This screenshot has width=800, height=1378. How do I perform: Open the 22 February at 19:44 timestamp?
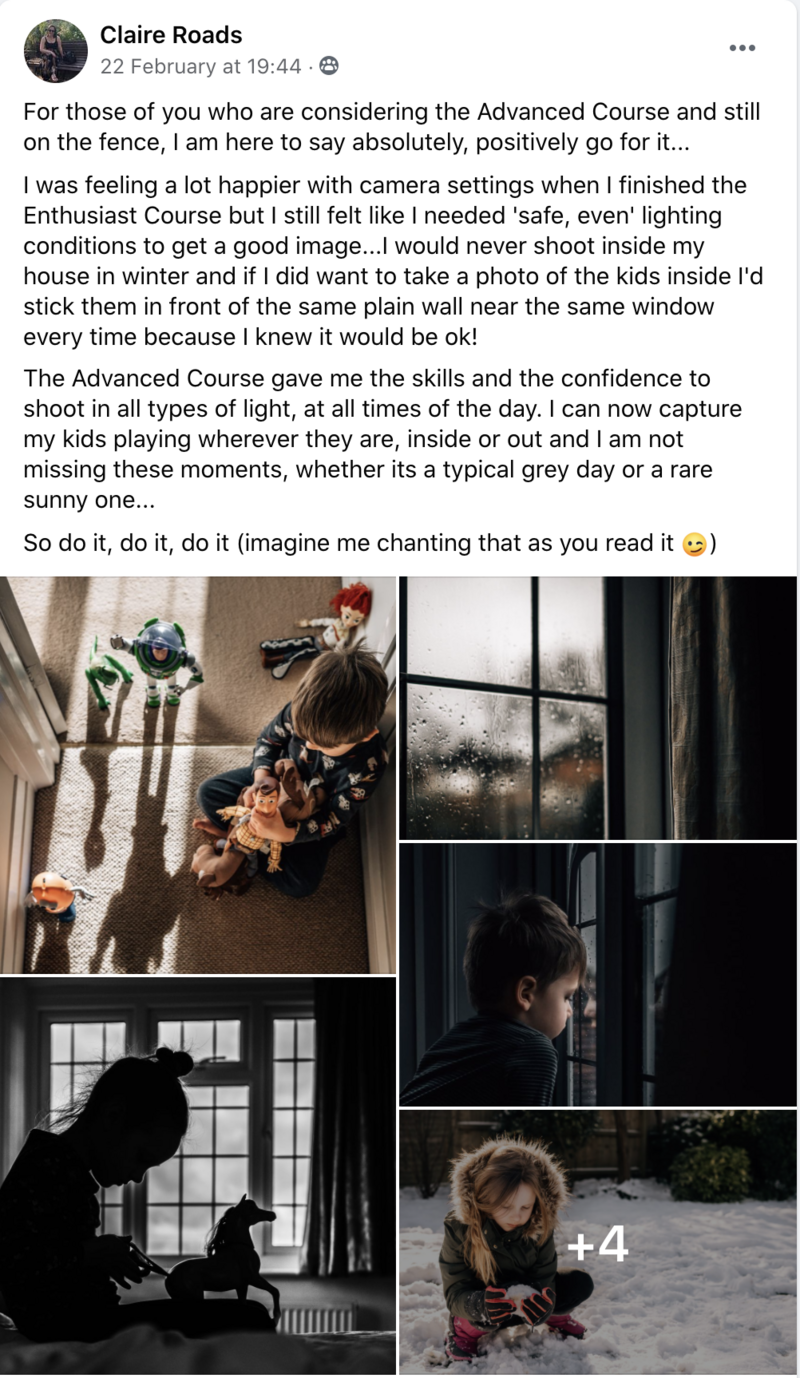pyautogui.click(x=200, y=66)
